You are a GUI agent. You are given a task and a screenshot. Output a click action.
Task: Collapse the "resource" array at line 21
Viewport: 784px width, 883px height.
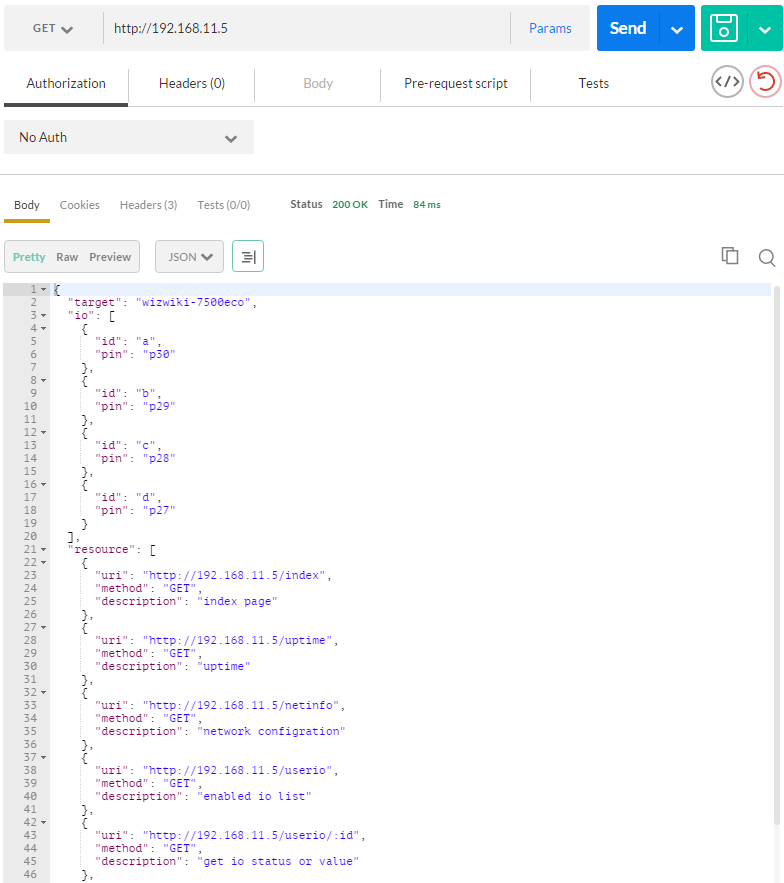click(x=43, y=550)
